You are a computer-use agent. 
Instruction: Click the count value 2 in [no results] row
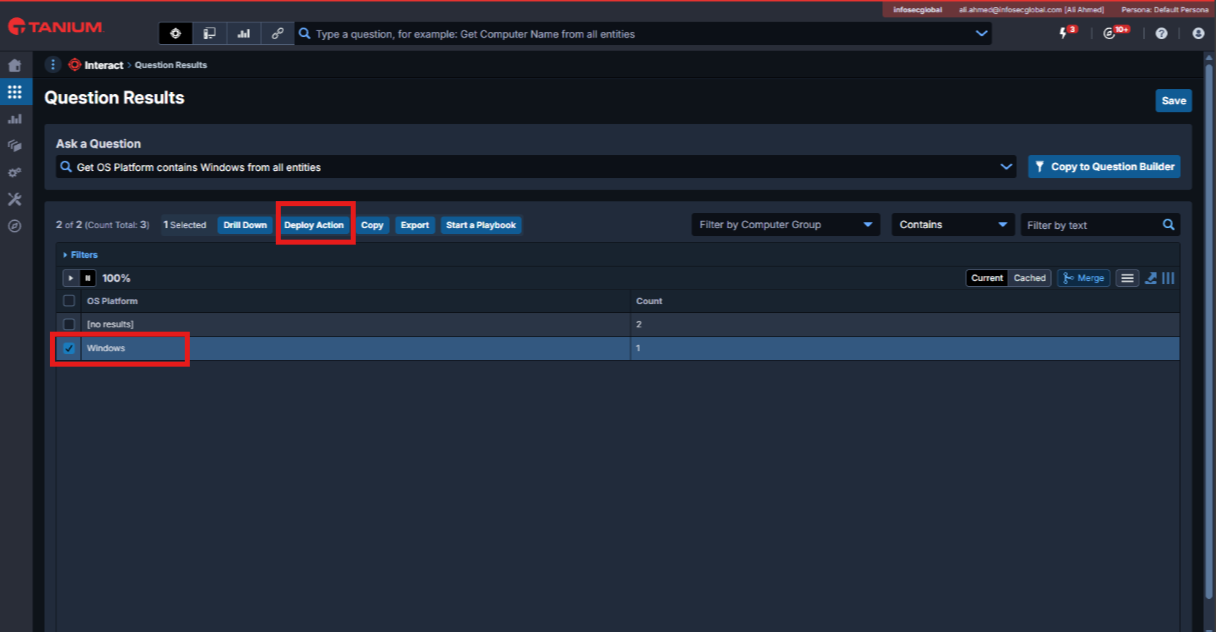click(x=639, y=324)
